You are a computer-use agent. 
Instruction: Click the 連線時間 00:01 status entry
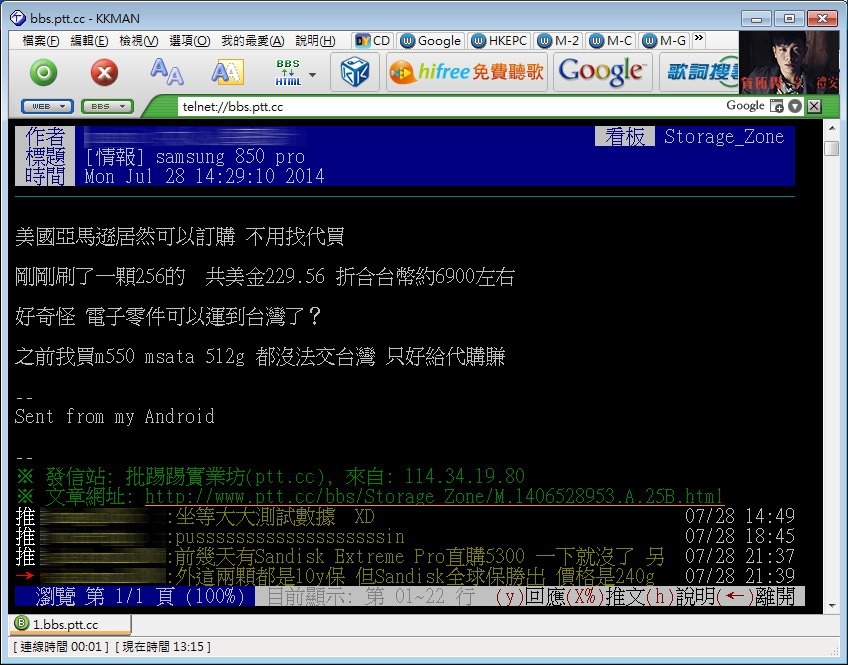pos(61,647)
